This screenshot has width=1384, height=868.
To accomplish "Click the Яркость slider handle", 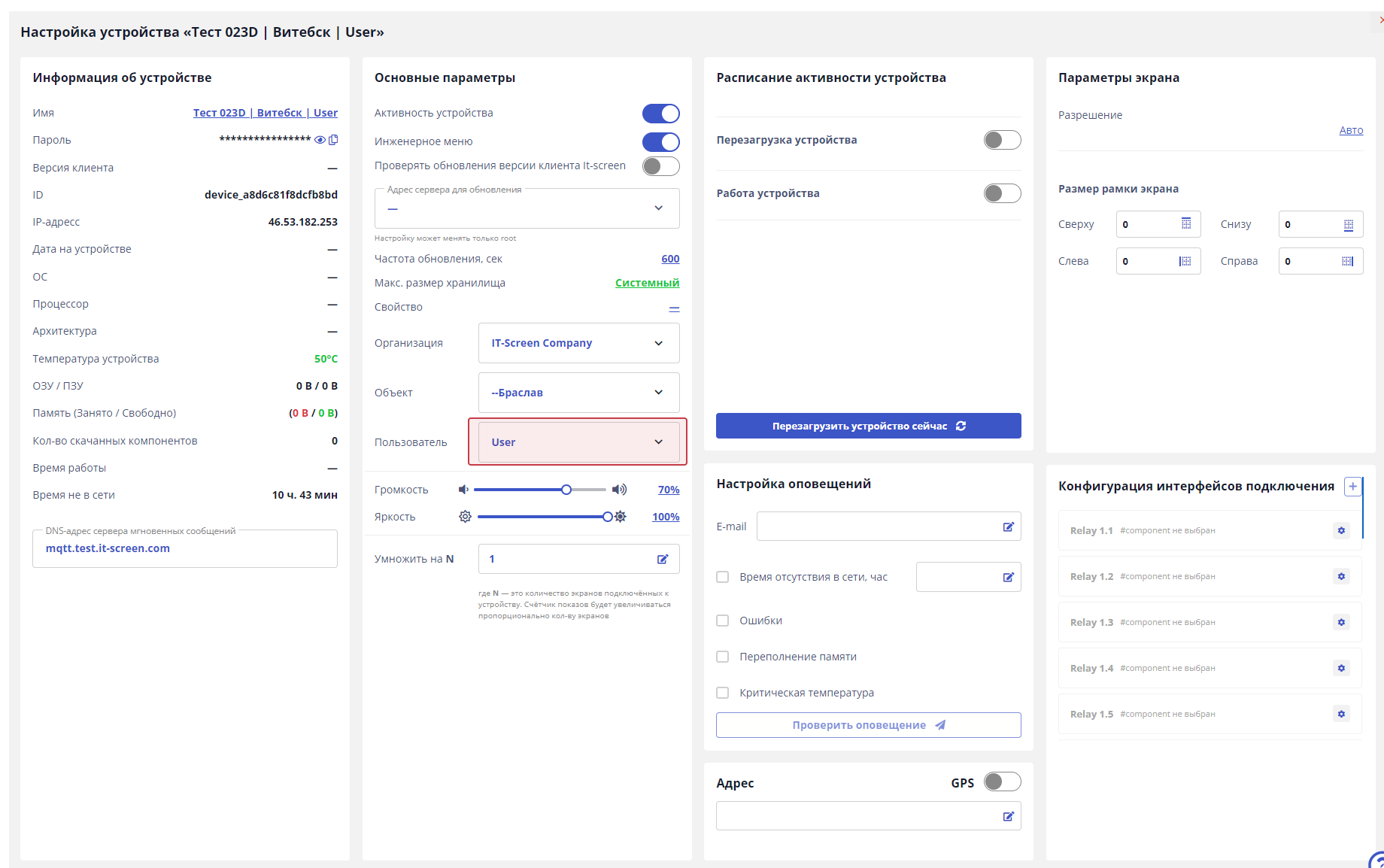I will pos(607,517).
